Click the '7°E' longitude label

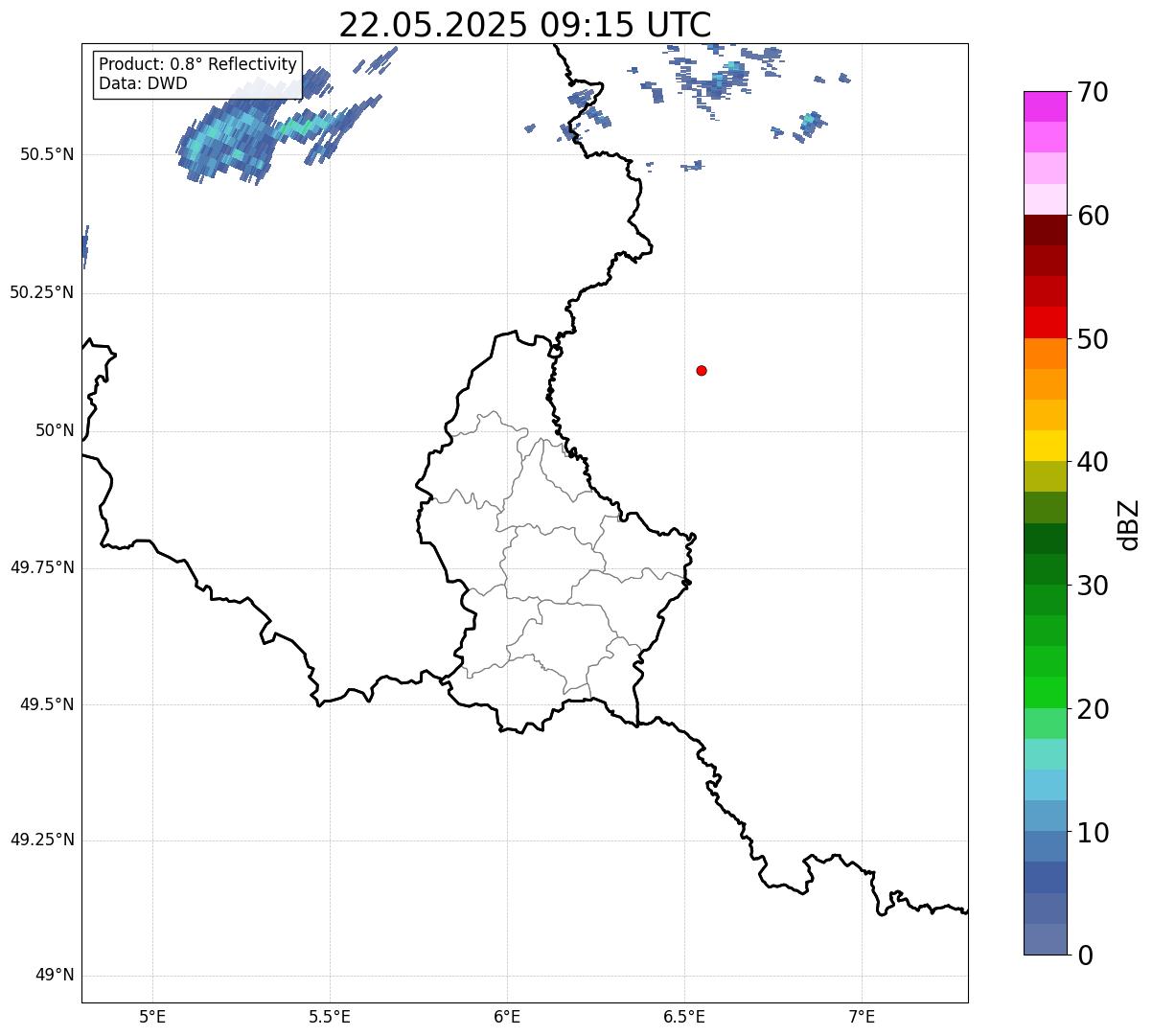point(862,1016)
